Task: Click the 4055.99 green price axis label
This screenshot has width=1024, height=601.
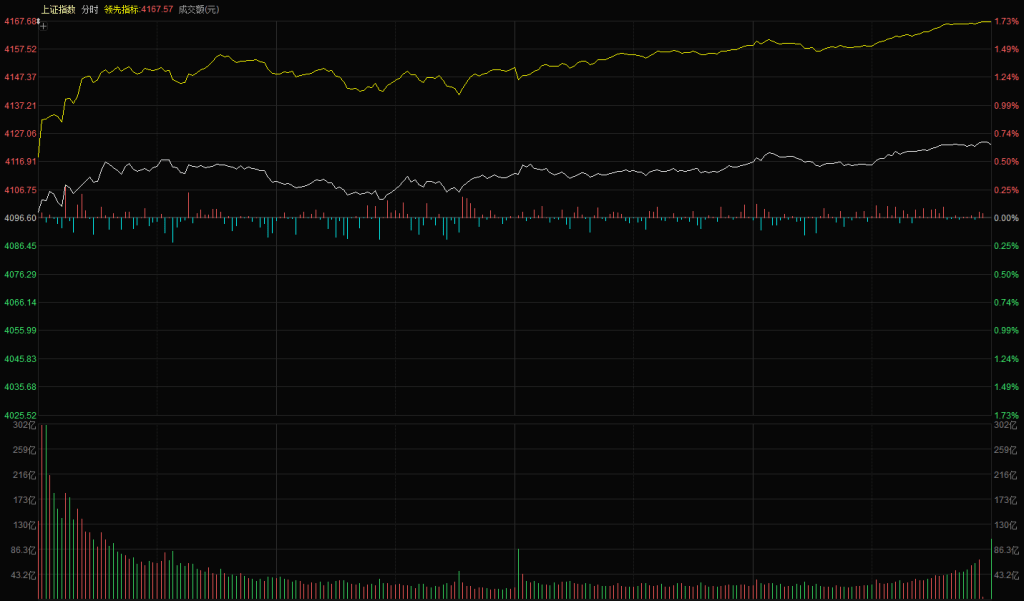Action: point(20,330)
